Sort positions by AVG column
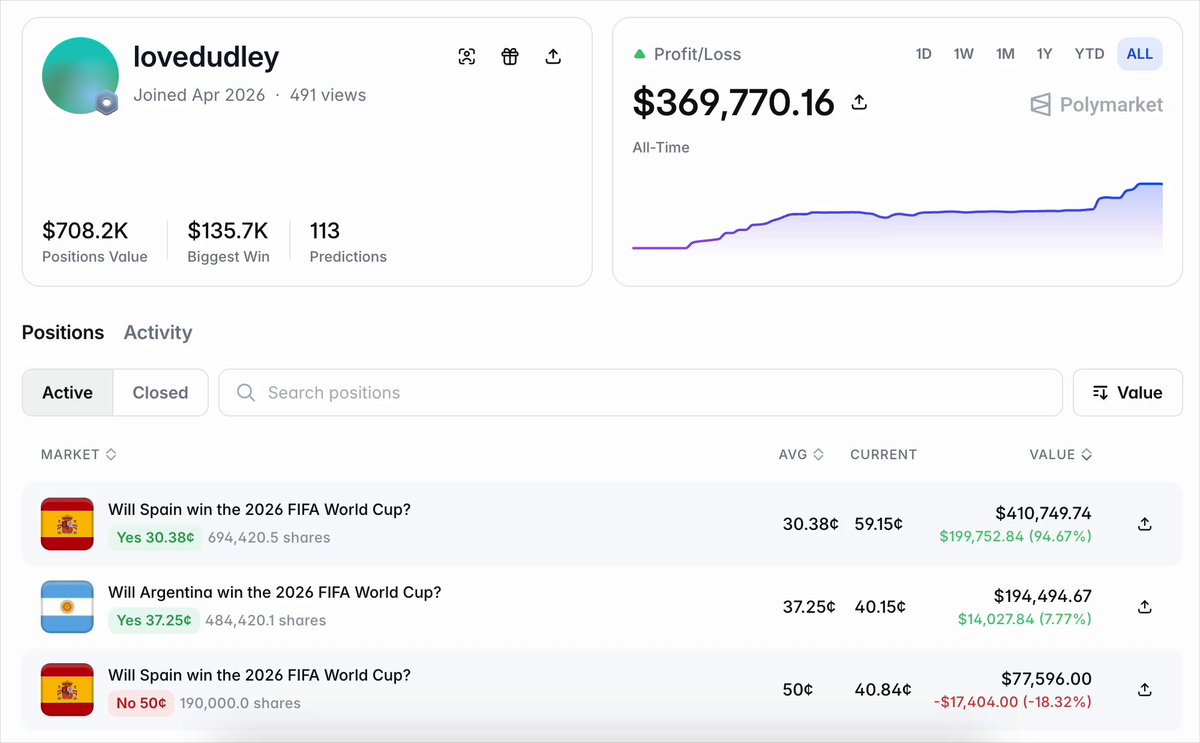The height and width of the screenshot is (743, 1200). (802, 454)
